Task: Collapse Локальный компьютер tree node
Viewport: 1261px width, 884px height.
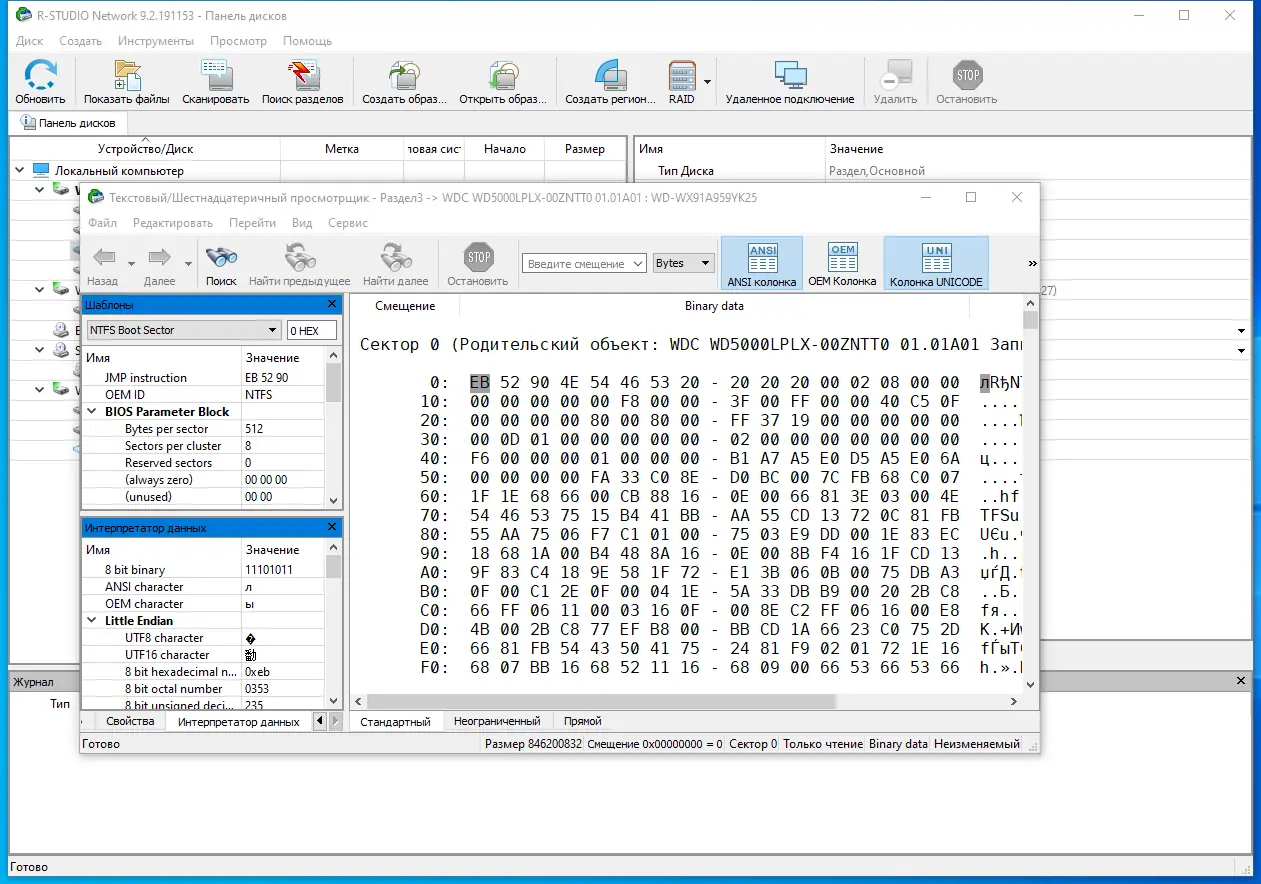Action: click(x=21, y=171)
